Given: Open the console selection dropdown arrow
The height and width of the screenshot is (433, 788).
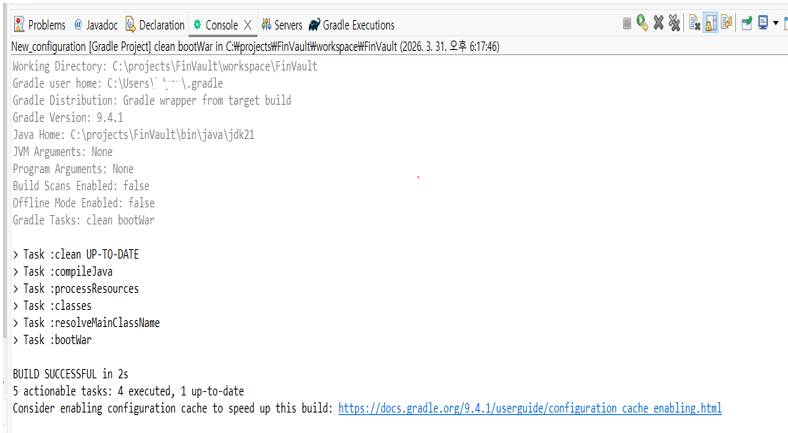Looking at the screenshot, I should pyautogui.click(x=775, y=23).
